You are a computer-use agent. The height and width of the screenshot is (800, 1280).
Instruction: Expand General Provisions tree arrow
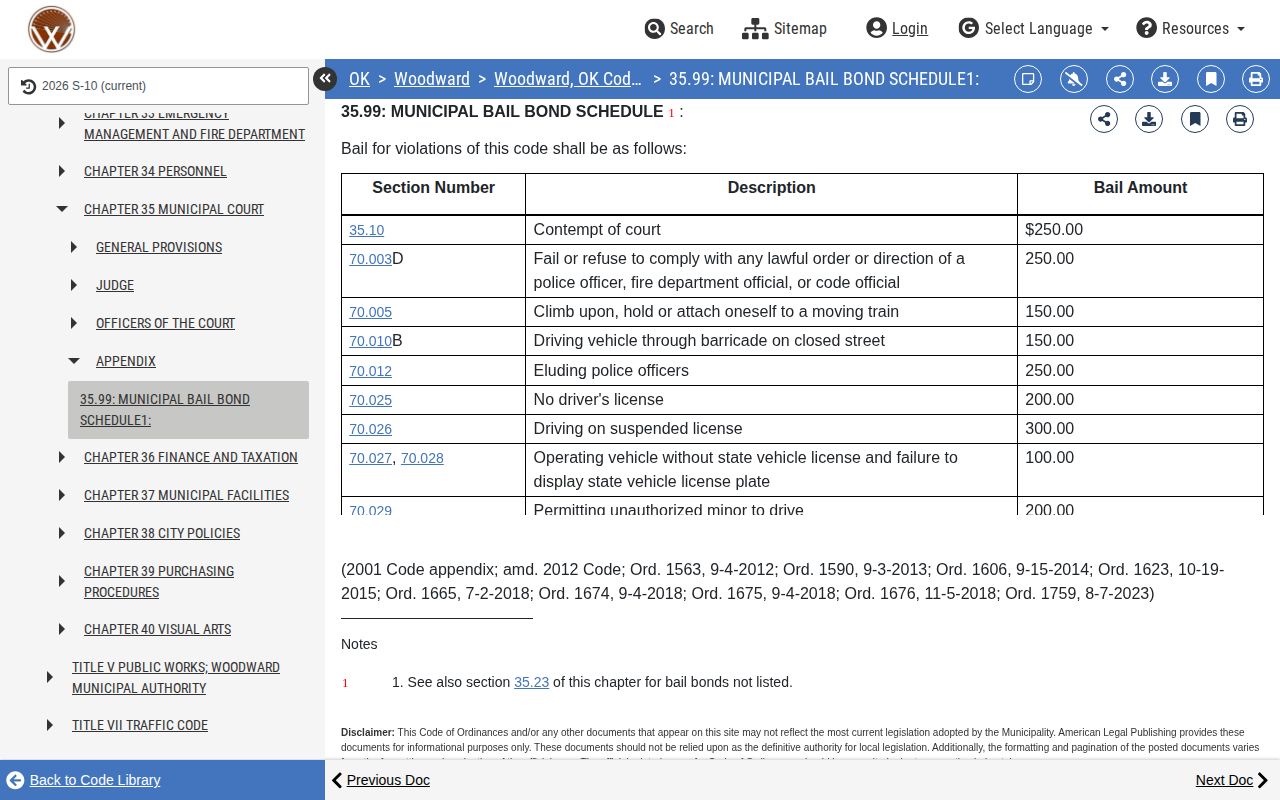[x=74, y=247]
